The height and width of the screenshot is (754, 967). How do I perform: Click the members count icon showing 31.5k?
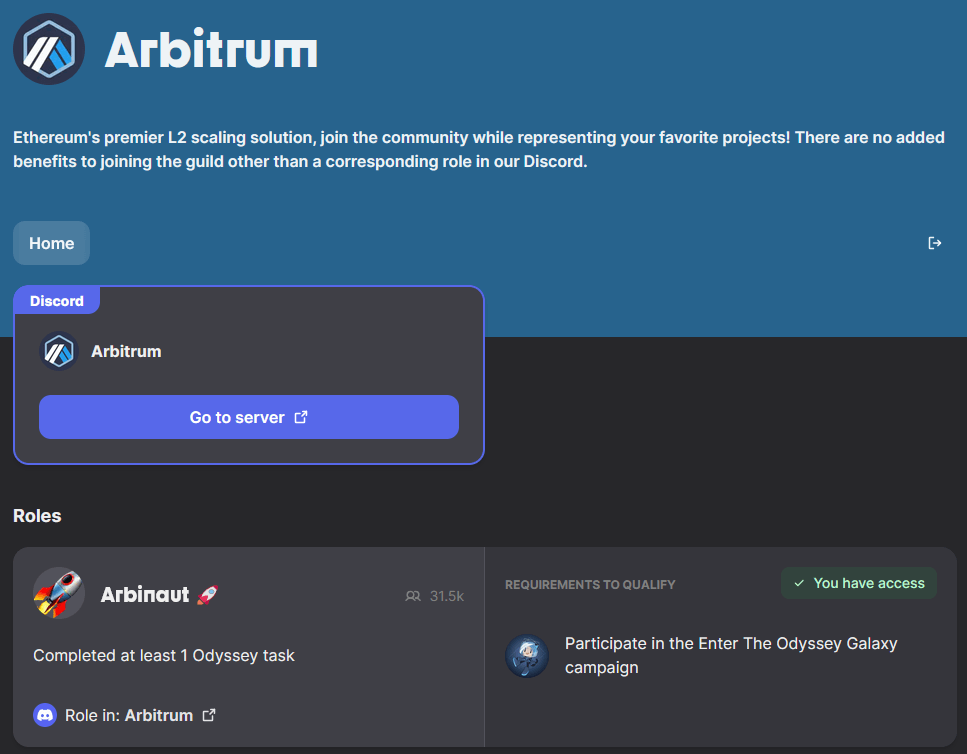coord(413,596)
